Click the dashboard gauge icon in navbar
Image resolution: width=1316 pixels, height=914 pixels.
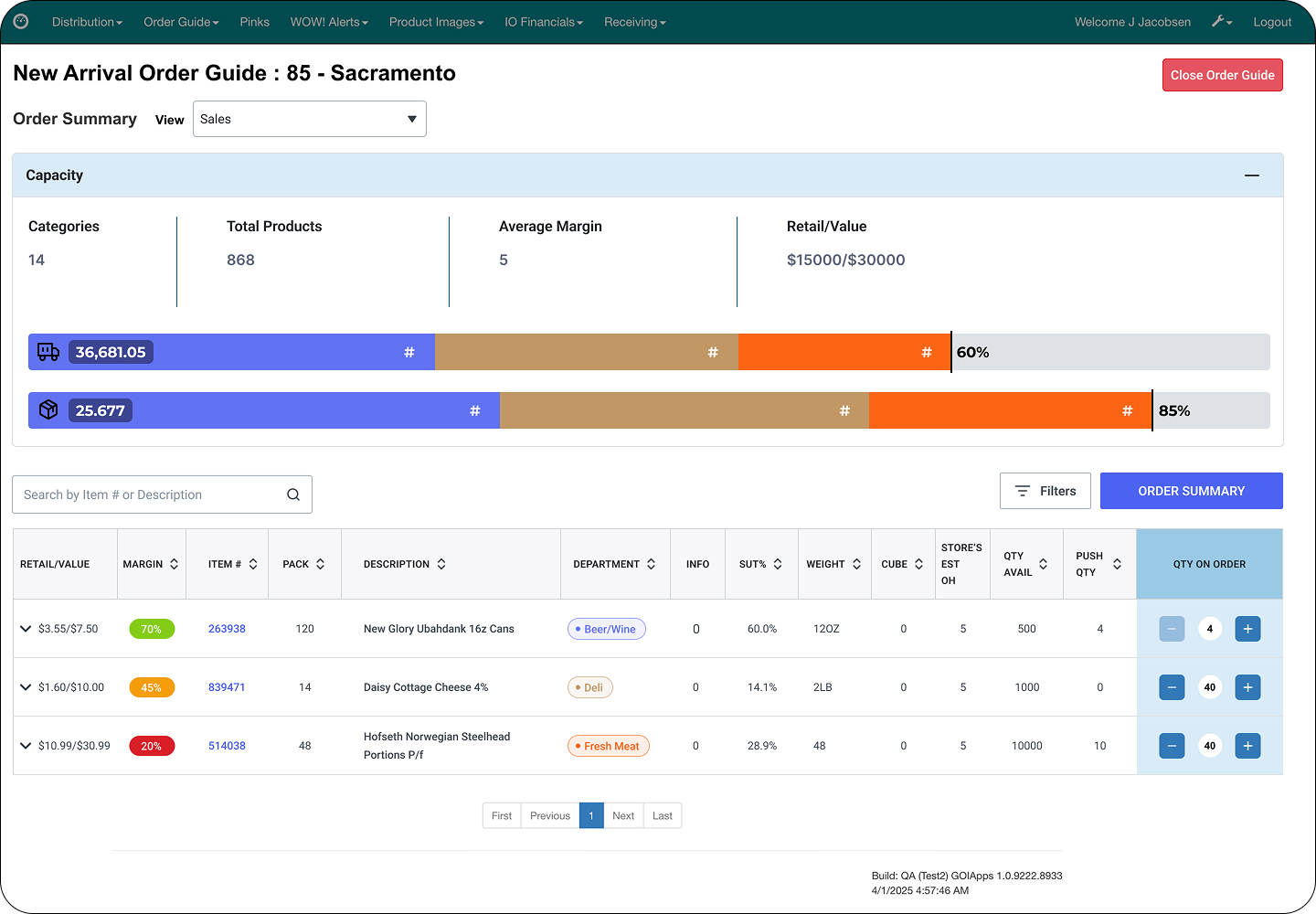(21, 22)
